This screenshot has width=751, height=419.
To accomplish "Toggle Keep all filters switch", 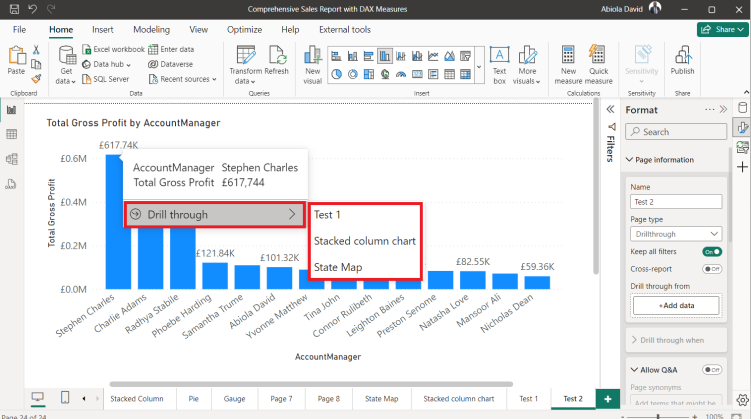I will 712,252.
